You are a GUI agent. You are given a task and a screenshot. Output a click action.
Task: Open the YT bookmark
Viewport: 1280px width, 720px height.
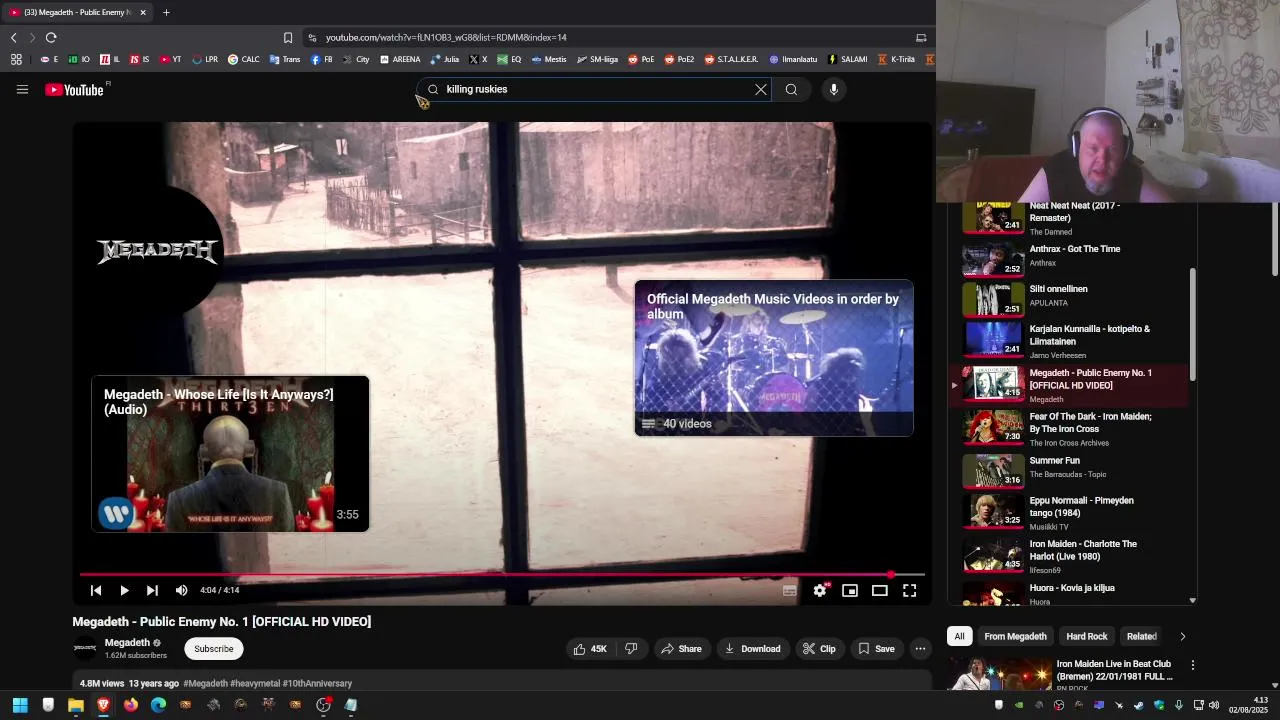click(x=171, y=59)
